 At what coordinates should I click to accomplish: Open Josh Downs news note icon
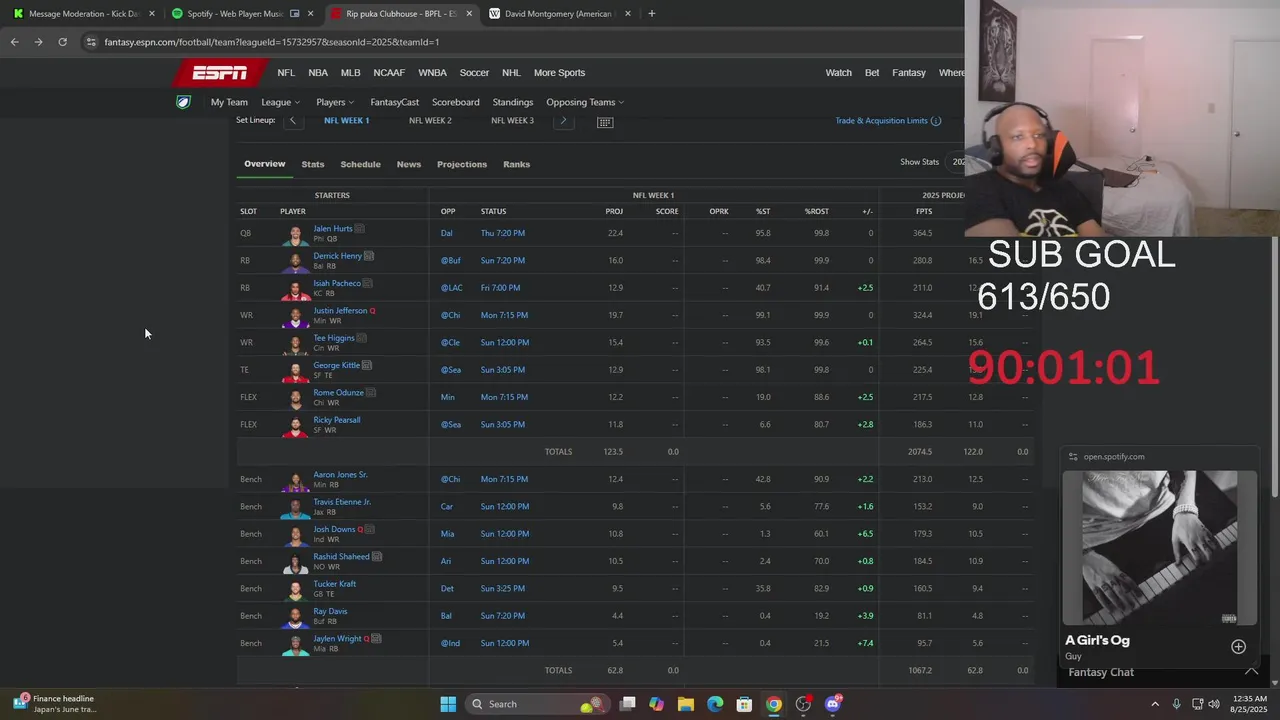pyautogui.click(x=369, y=529)
